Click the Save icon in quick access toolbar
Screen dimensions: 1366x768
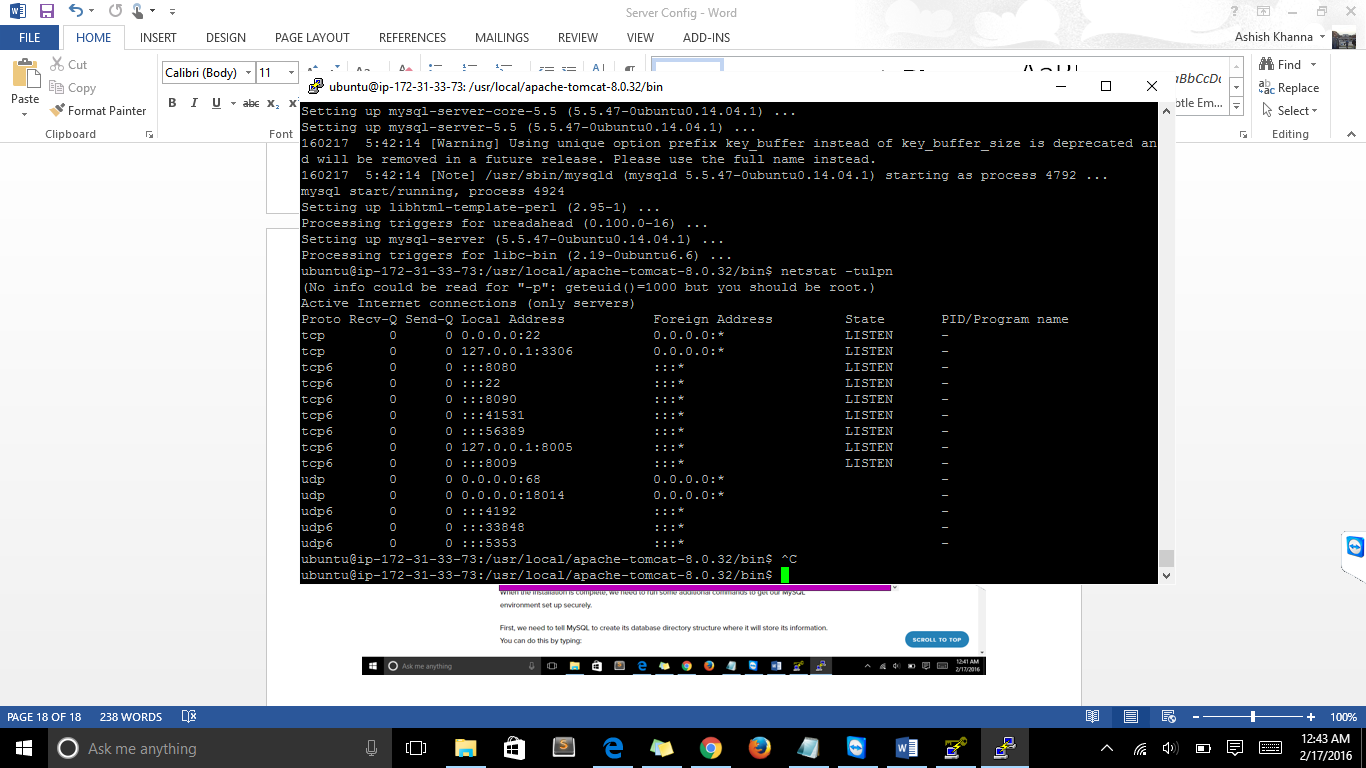[47, 12]
